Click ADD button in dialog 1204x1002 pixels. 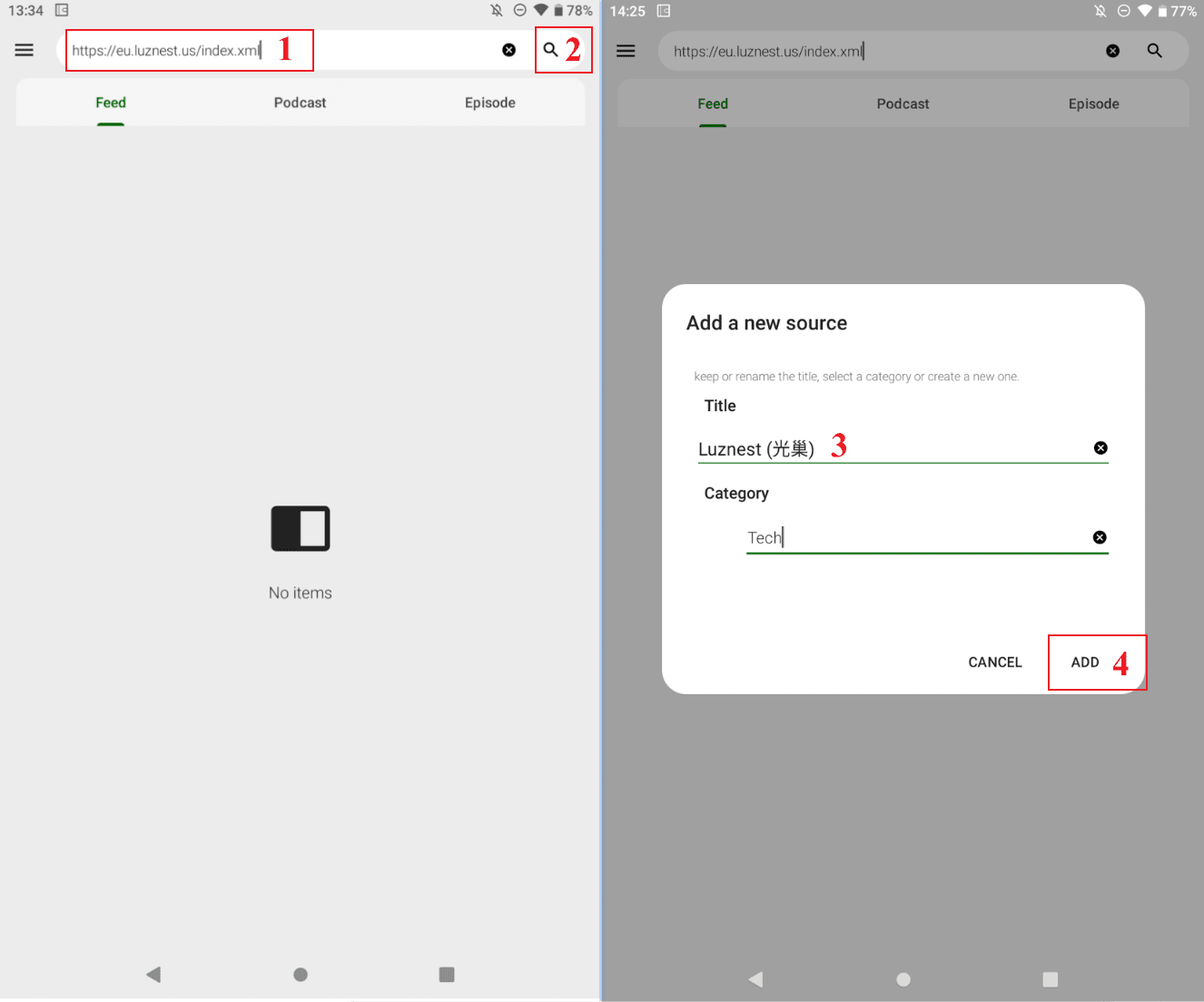tap(1085, 663)
